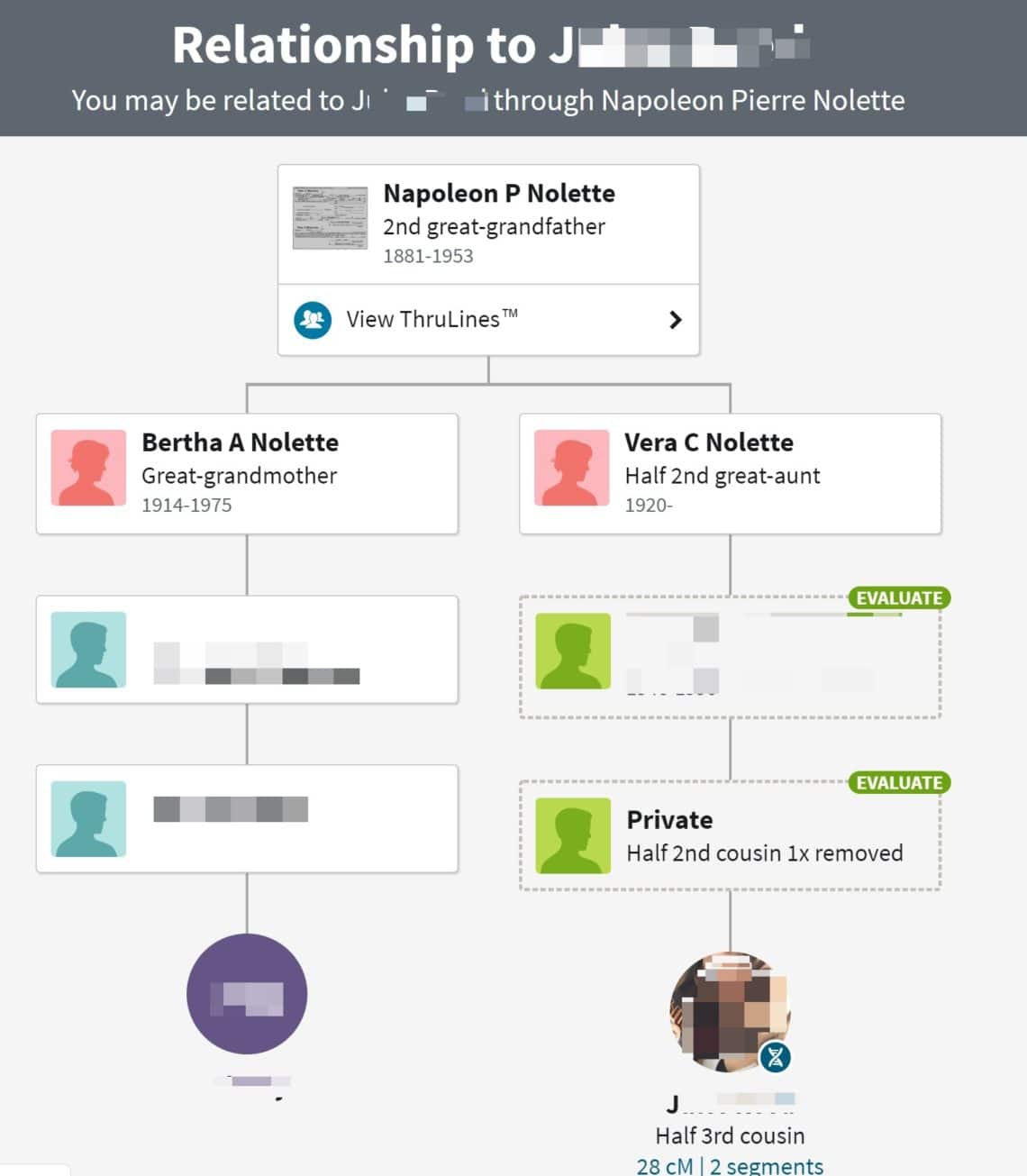Select the Bertha A Nolette card

click(x=247, y=472)
